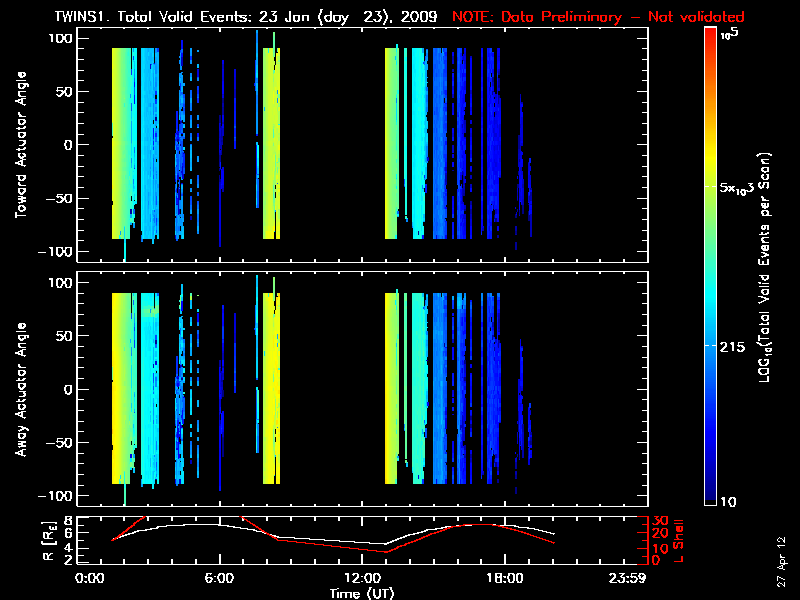Click the color bar near the 215 label

pos(711,345)
